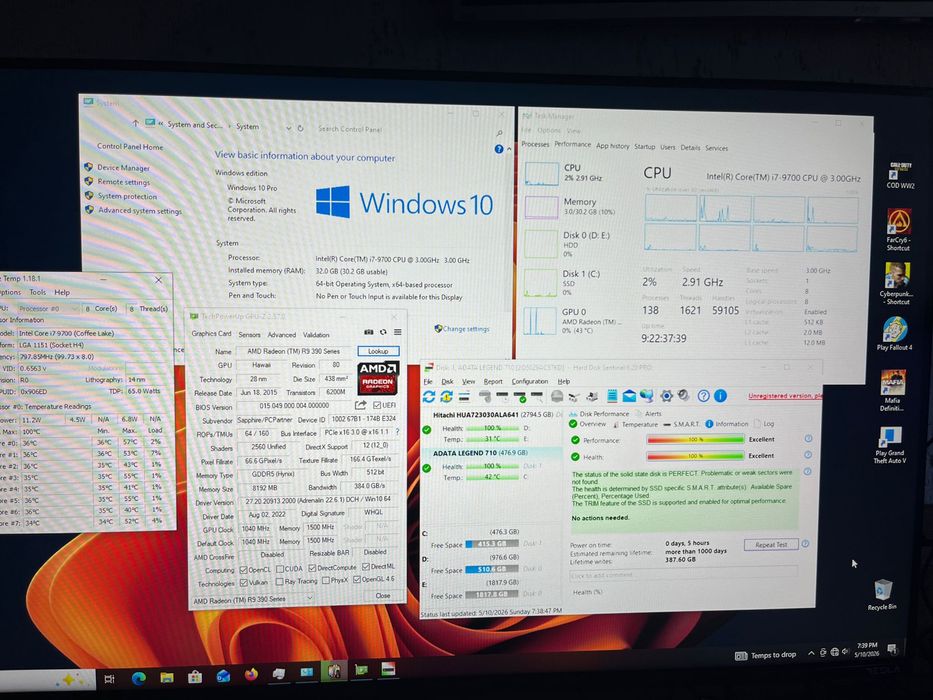Open File Explorer from the taskbar
Viewport: 933px width, 700px height.
pos(167,677)
